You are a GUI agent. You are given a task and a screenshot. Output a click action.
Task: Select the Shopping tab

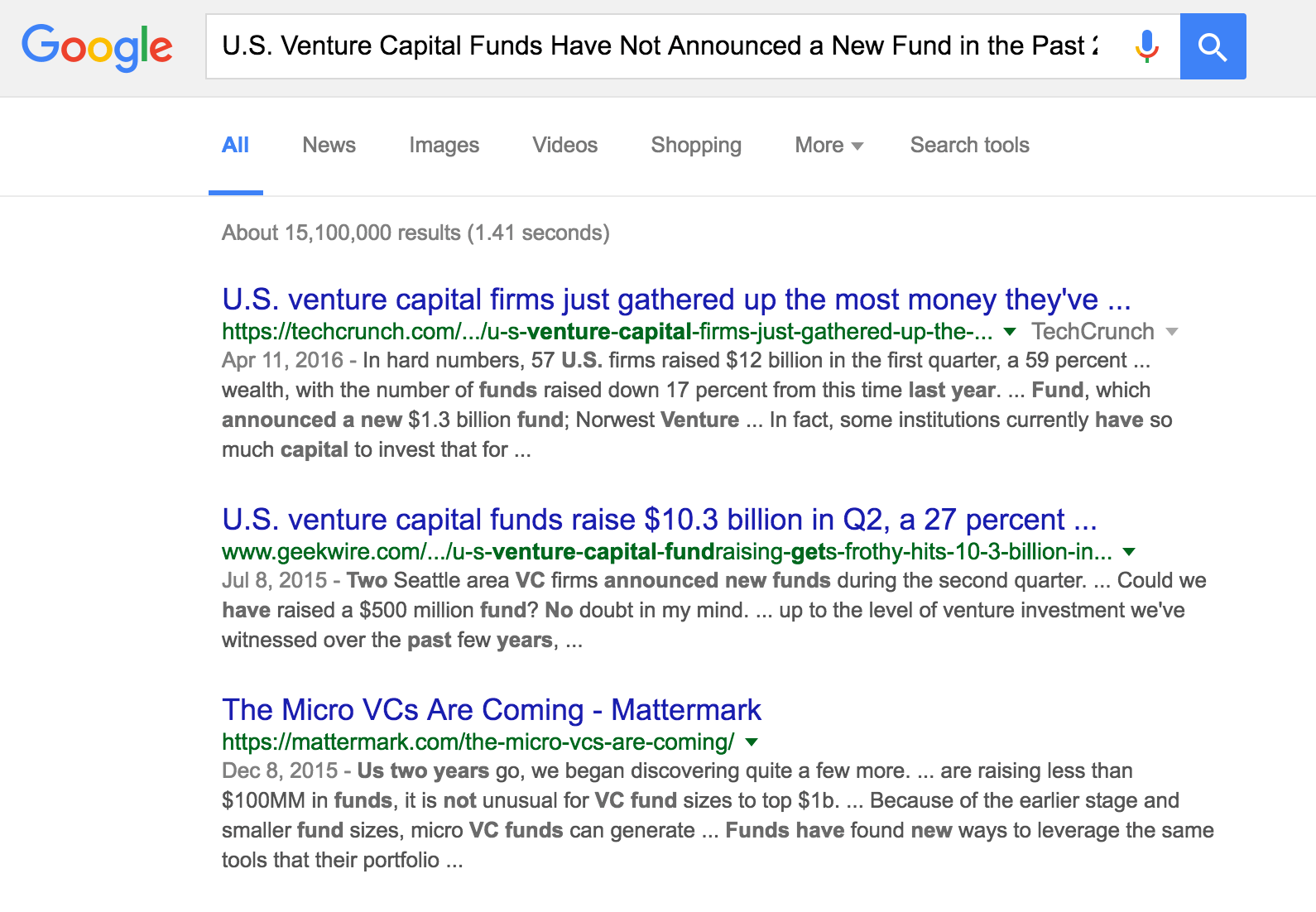696,145
